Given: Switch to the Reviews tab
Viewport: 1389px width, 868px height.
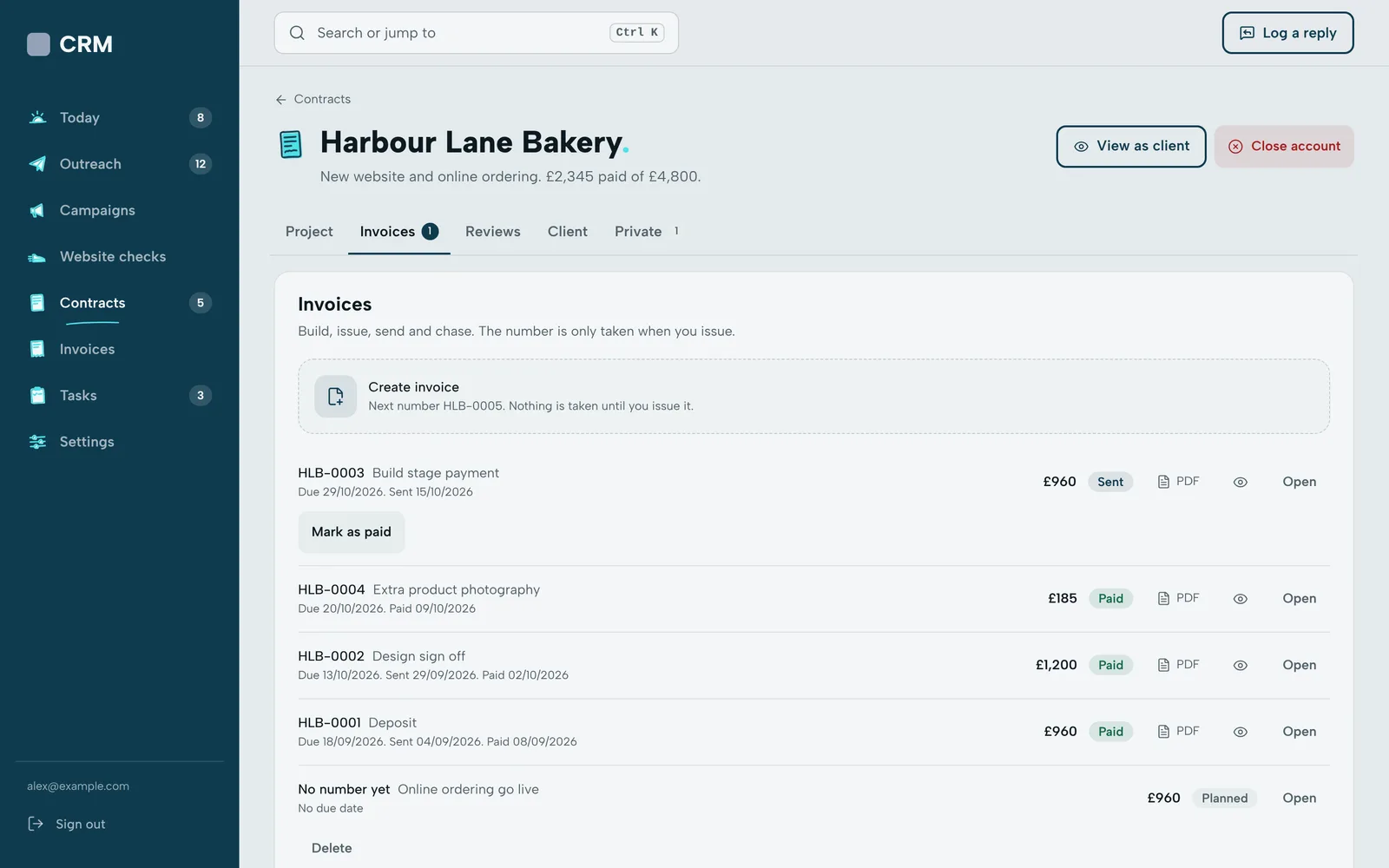Looking at the screenshot, I should (493, 232).
